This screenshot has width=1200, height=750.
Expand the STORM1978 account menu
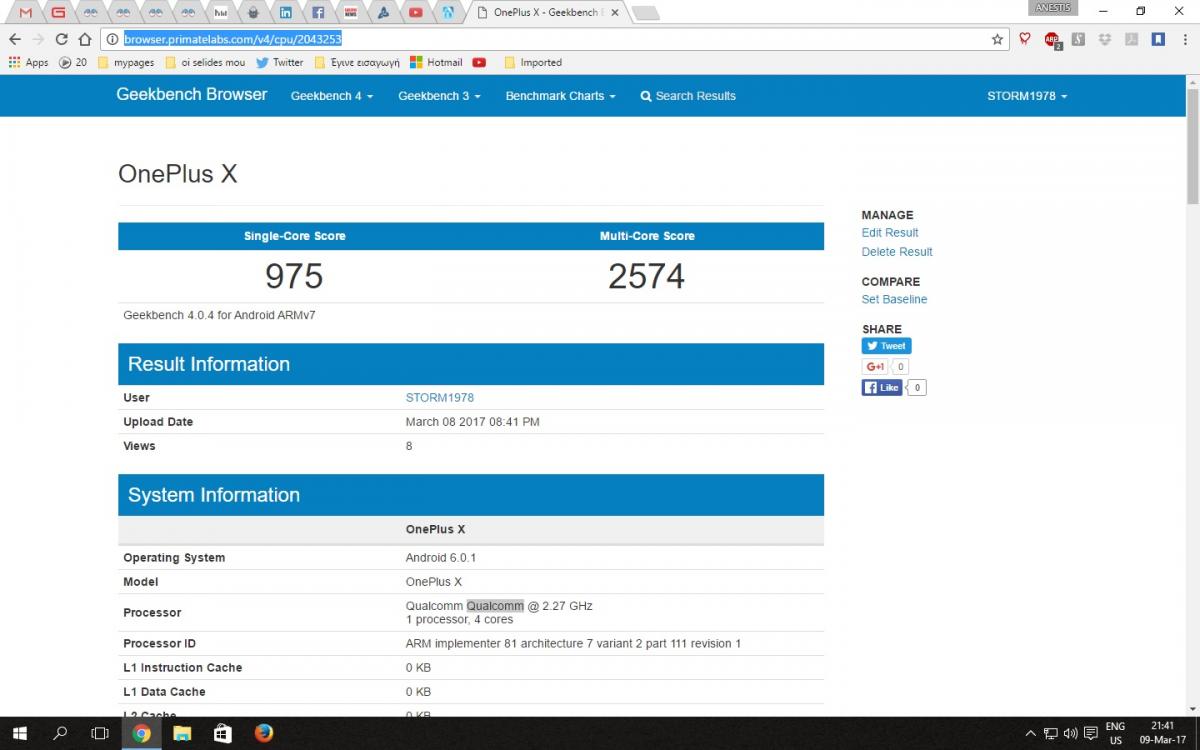tap(1027, 96)
